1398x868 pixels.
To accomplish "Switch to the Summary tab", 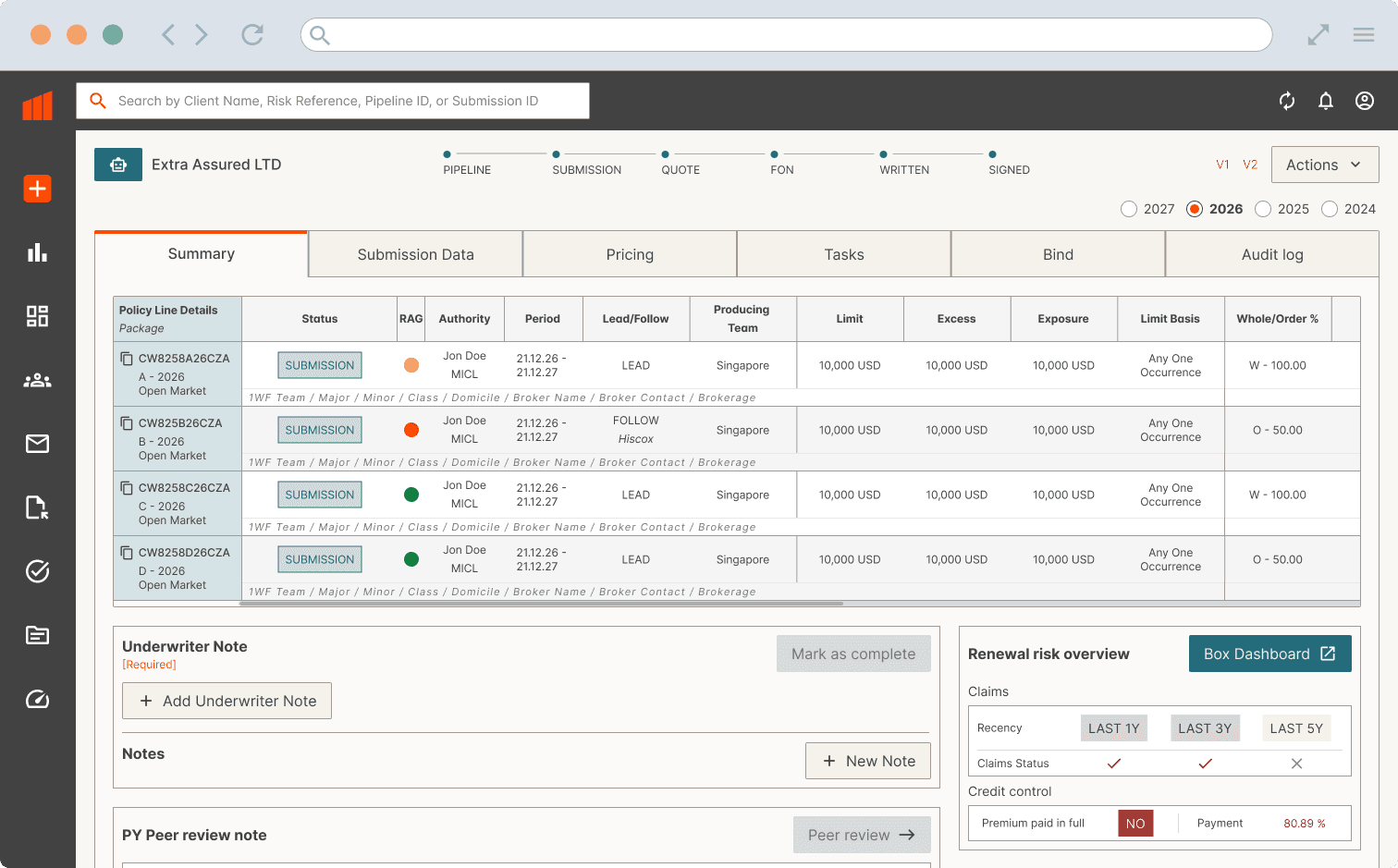I will (202, 254).
